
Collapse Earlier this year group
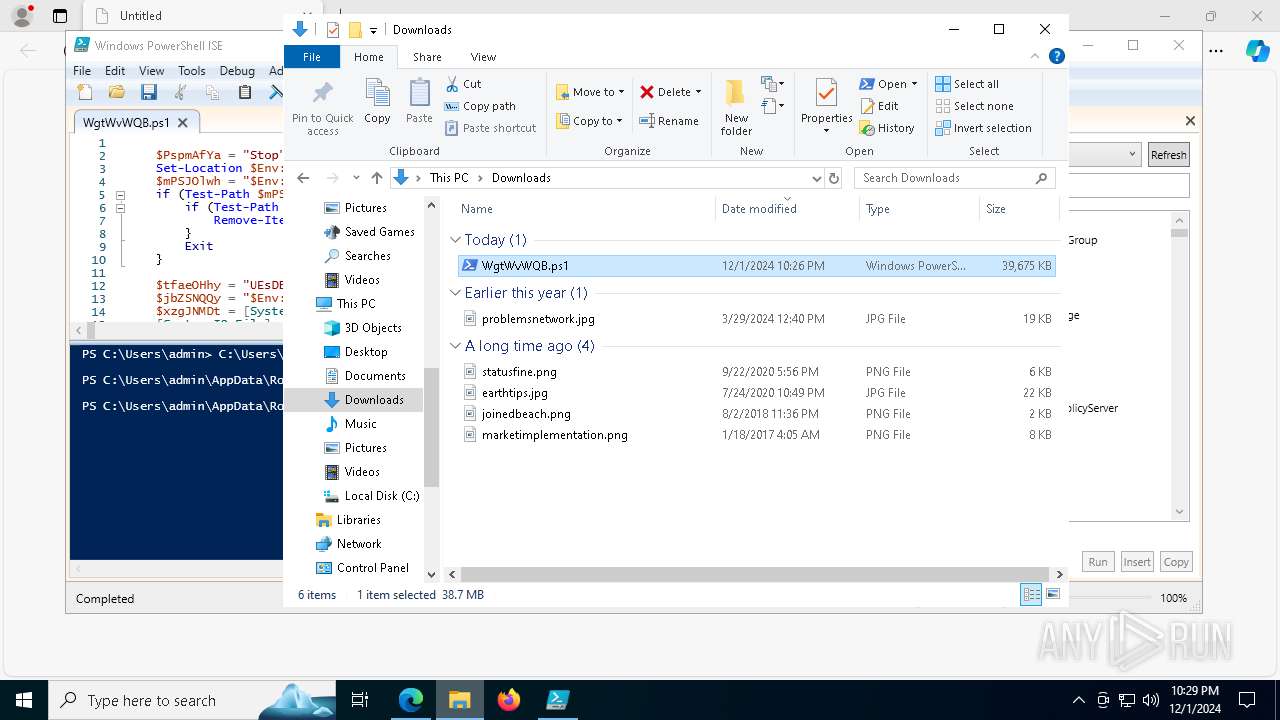click(x=455, y=293)
